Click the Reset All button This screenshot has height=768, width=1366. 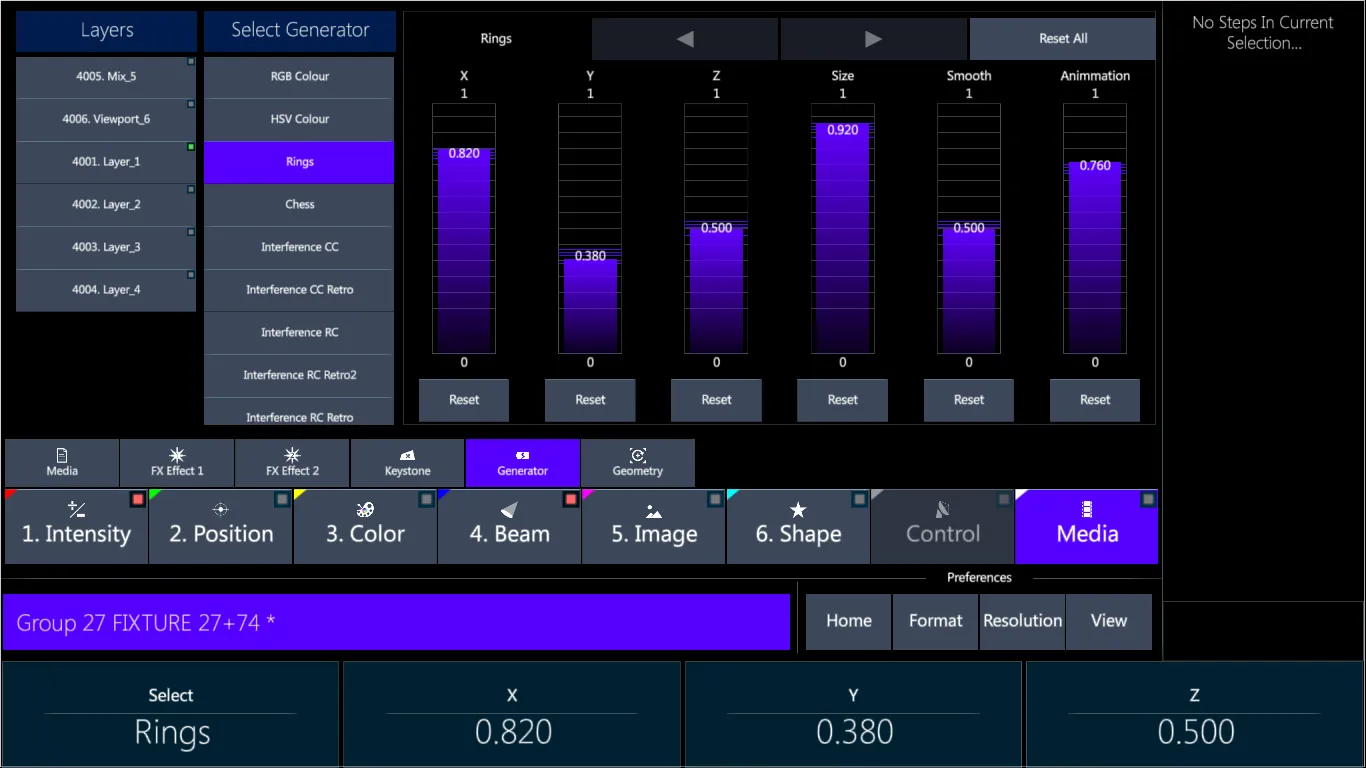[1063, 39]
